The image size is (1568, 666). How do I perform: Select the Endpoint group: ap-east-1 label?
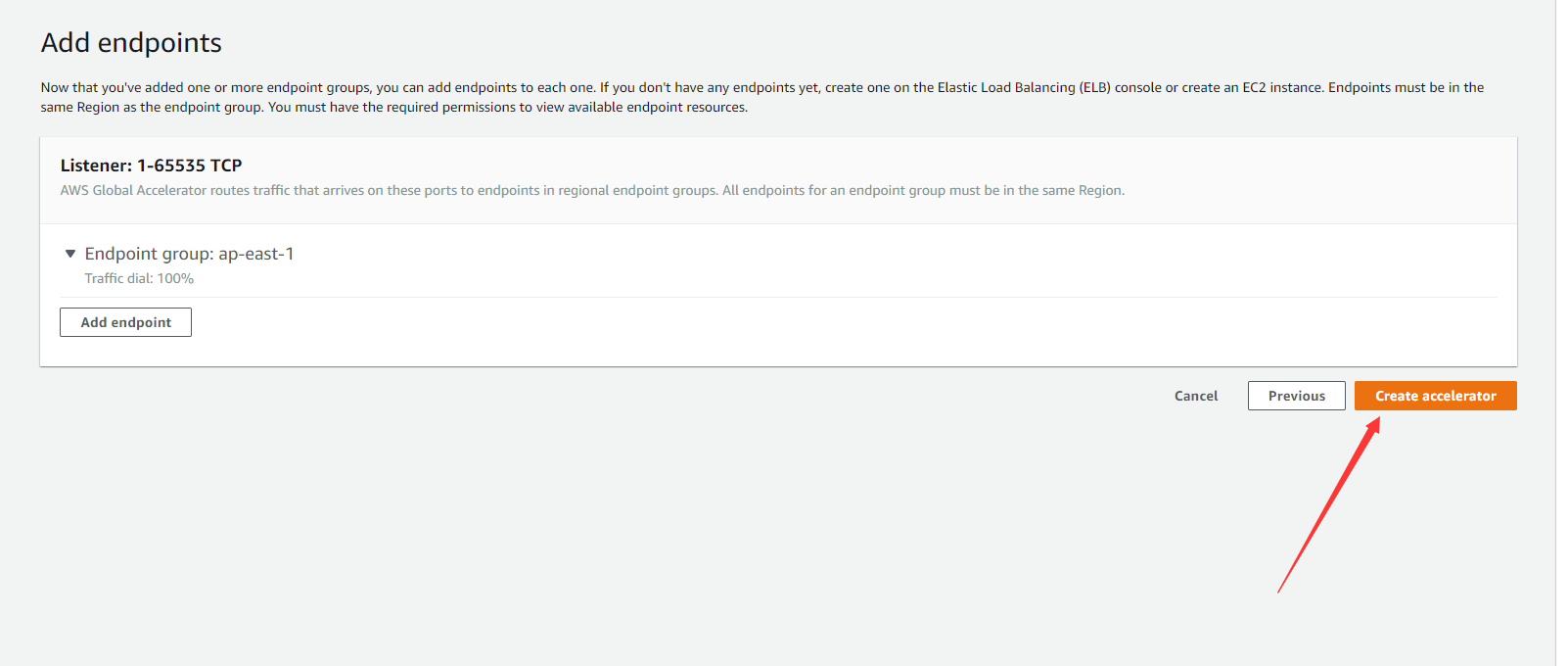click(x=189, y=254)
